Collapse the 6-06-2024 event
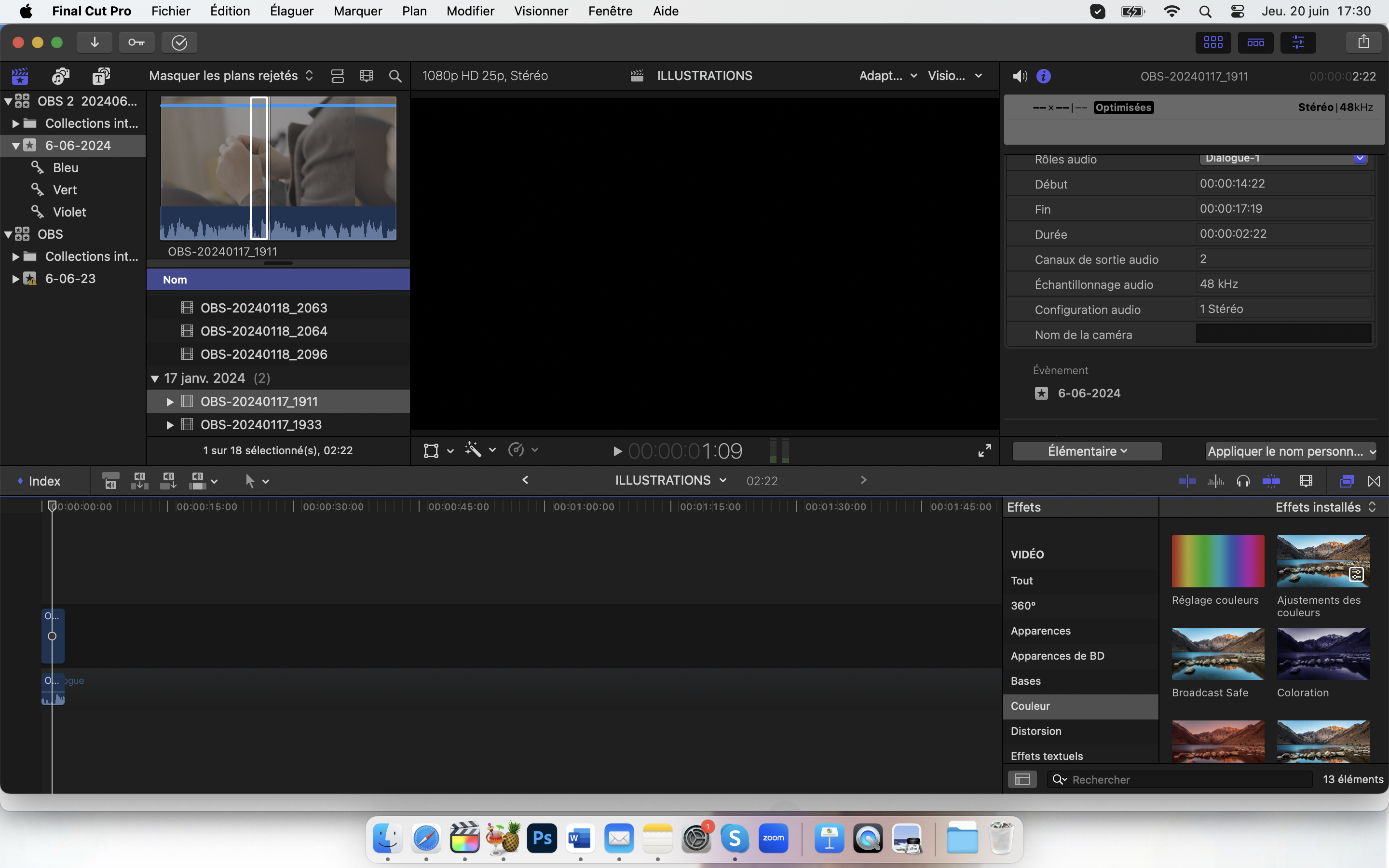1389x868 pixels. click(x=15, y=146)
